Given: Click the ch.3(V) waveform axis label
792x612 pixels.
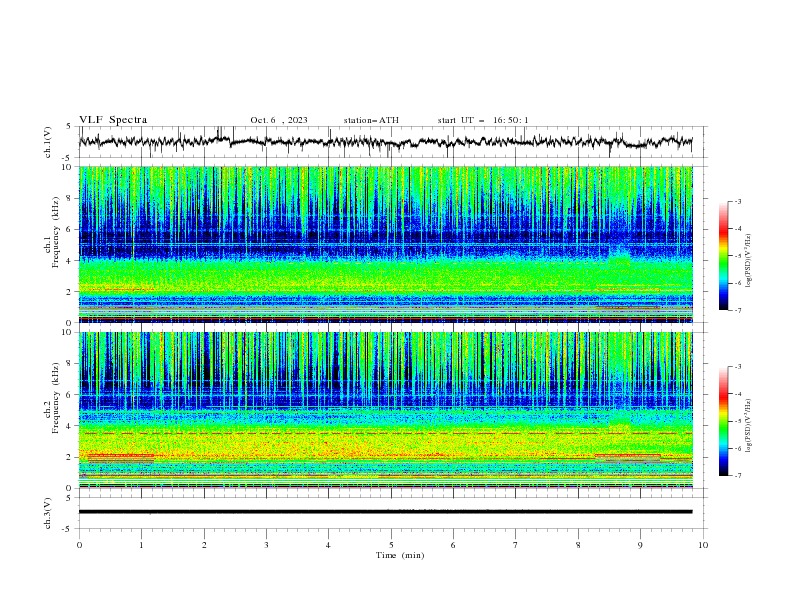Looking at the screenshot, I should (x=48, y=513).
